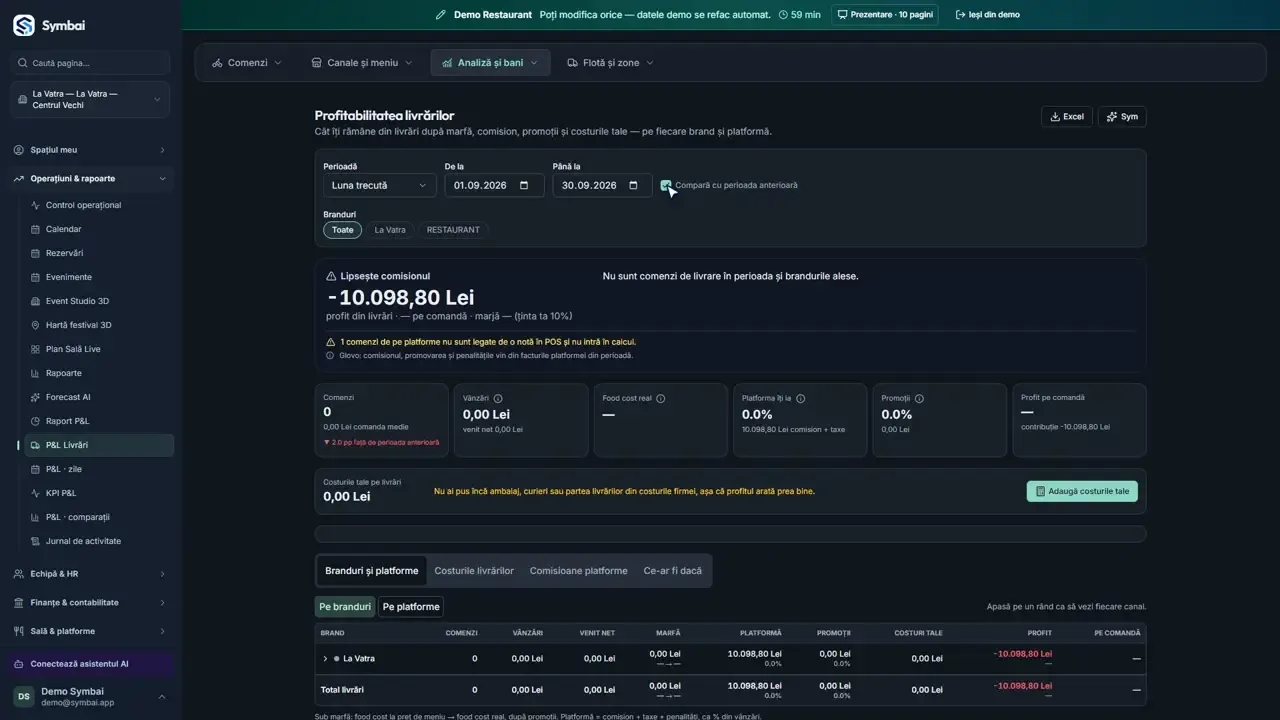This screenshot has width=1280, height=720.
Task: Click into the Caută pagina search field
Action: pos(91,63)
